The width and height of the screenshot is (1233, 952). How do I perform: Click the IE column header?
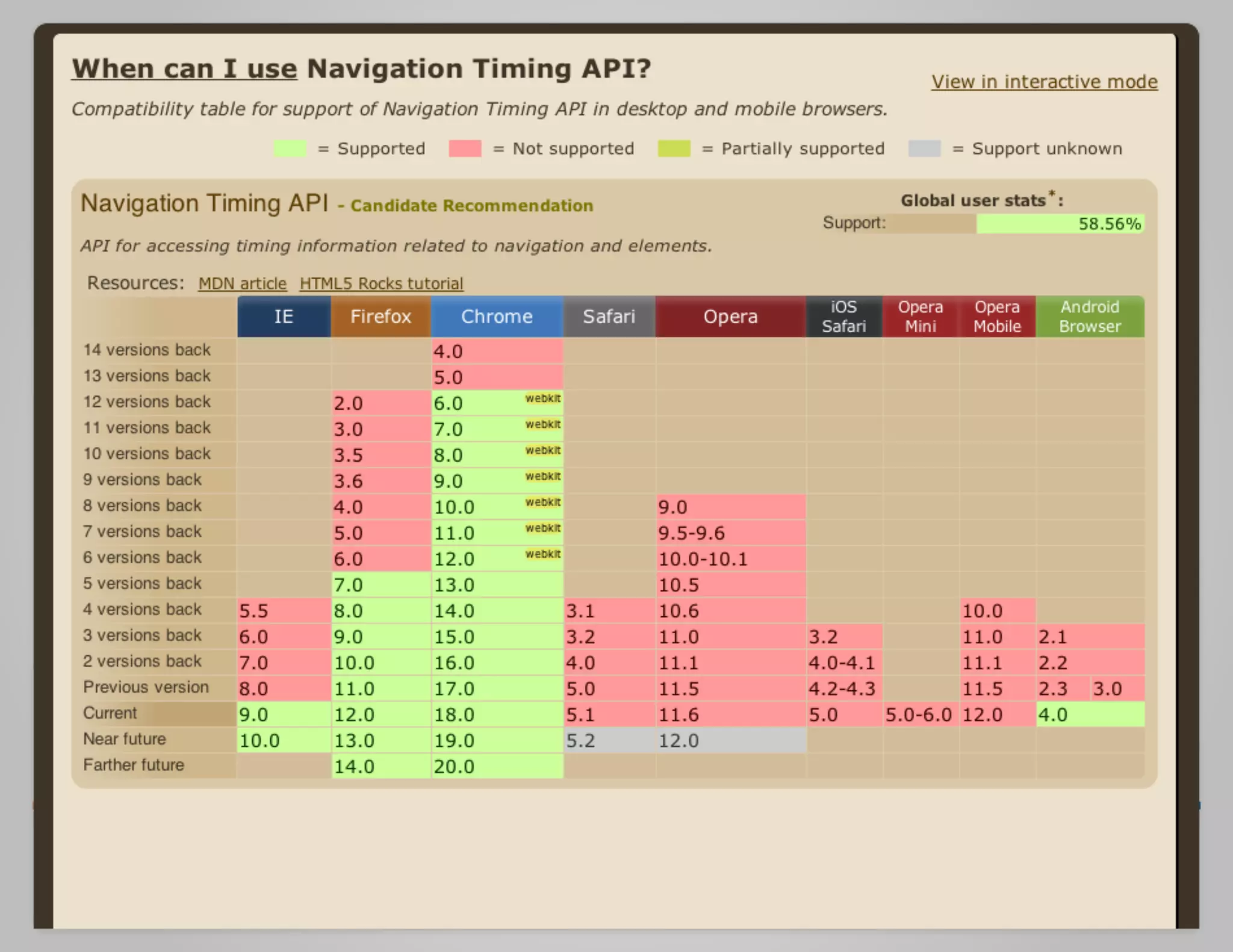[284, 317]
